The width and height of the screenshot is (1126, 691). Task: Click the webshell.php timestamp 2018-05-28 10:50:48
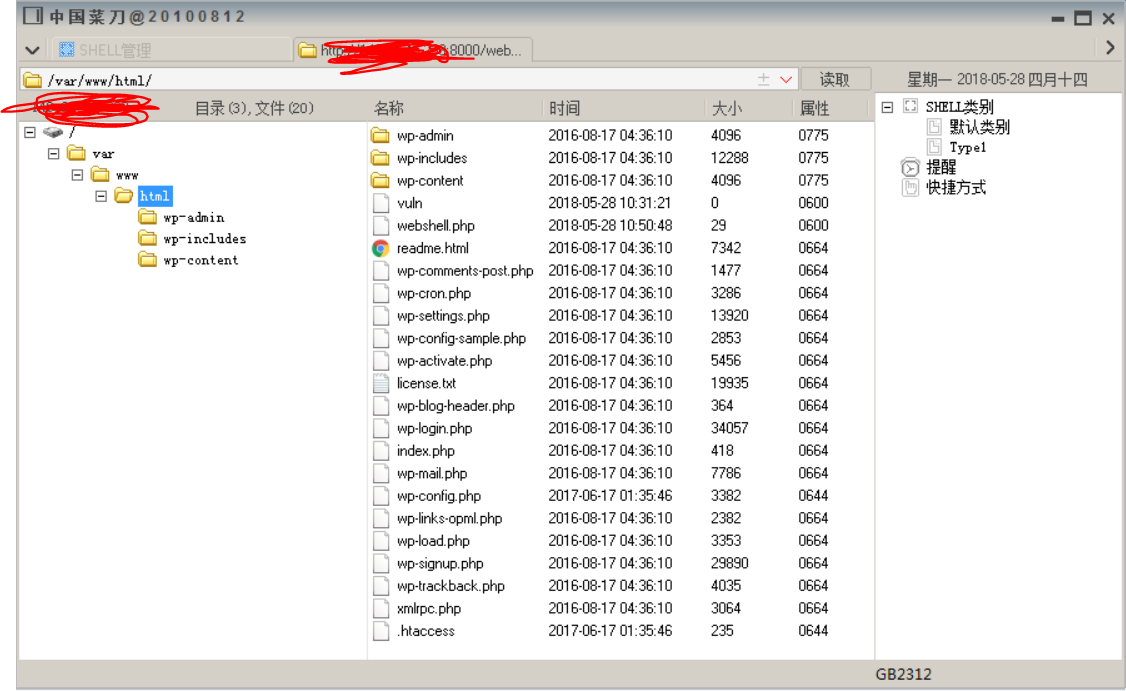[x=610, y=226]
